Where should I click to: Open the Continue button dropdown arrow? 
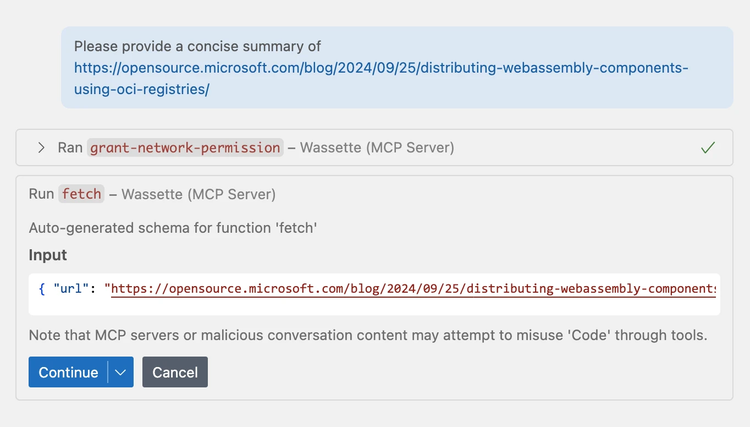pos(120,372)
